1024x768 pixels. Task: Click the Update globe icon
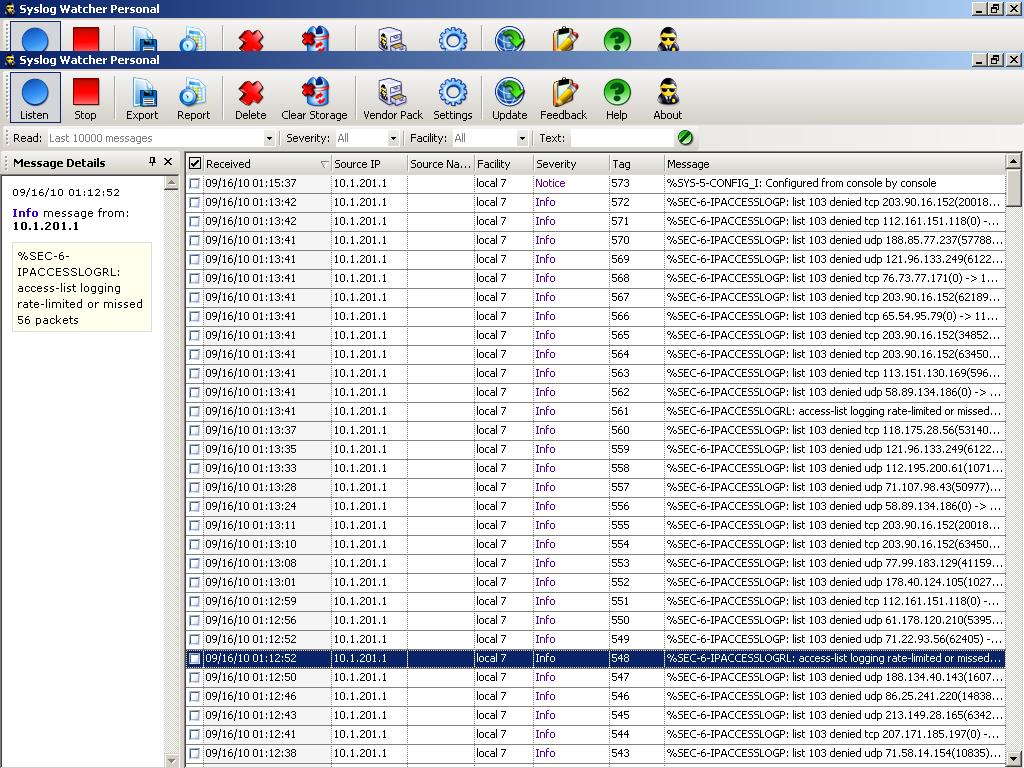pos(509,92)
